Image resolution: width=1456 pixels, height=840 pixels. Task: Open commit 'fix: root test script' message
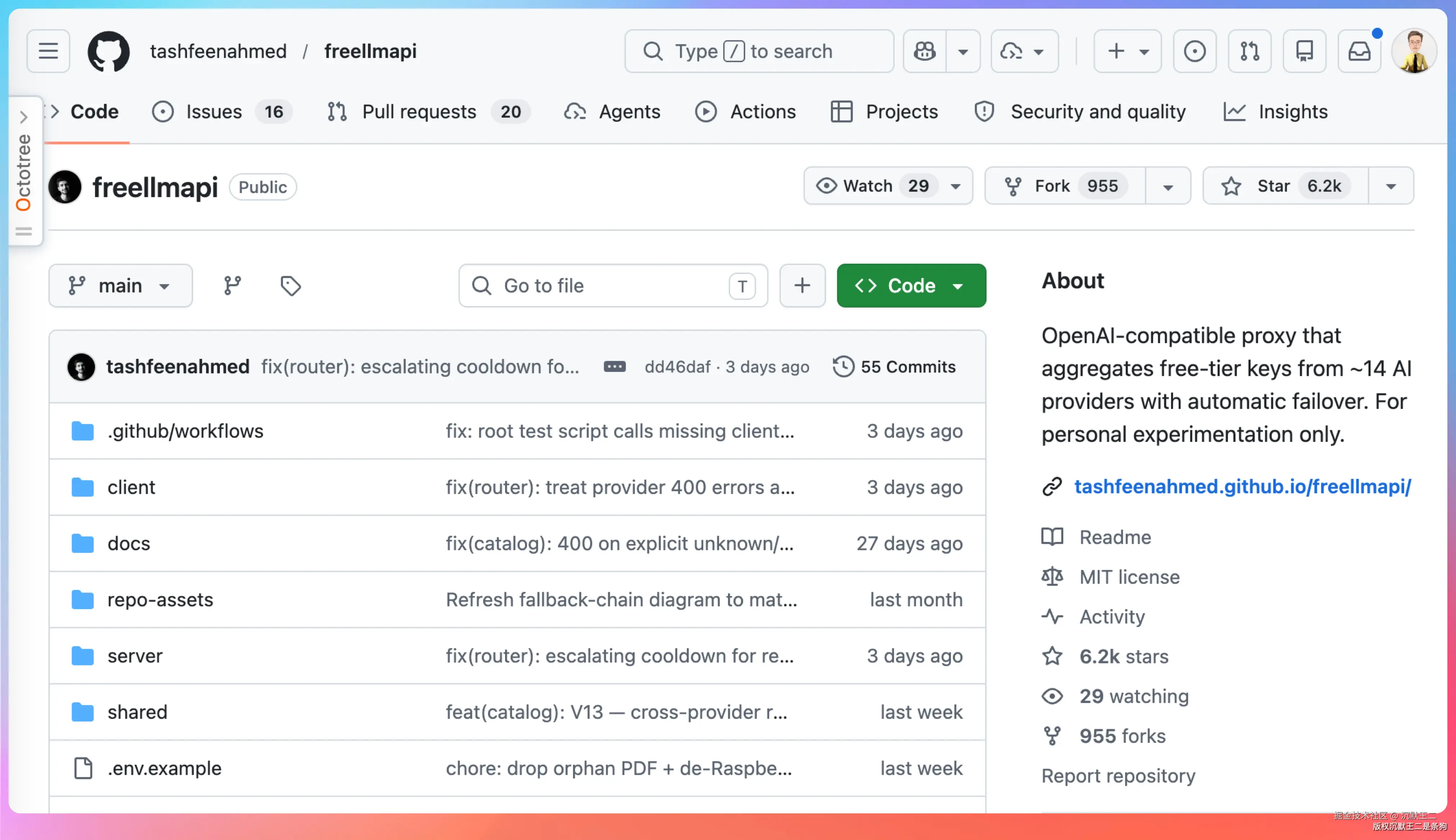tap(620, 431)
